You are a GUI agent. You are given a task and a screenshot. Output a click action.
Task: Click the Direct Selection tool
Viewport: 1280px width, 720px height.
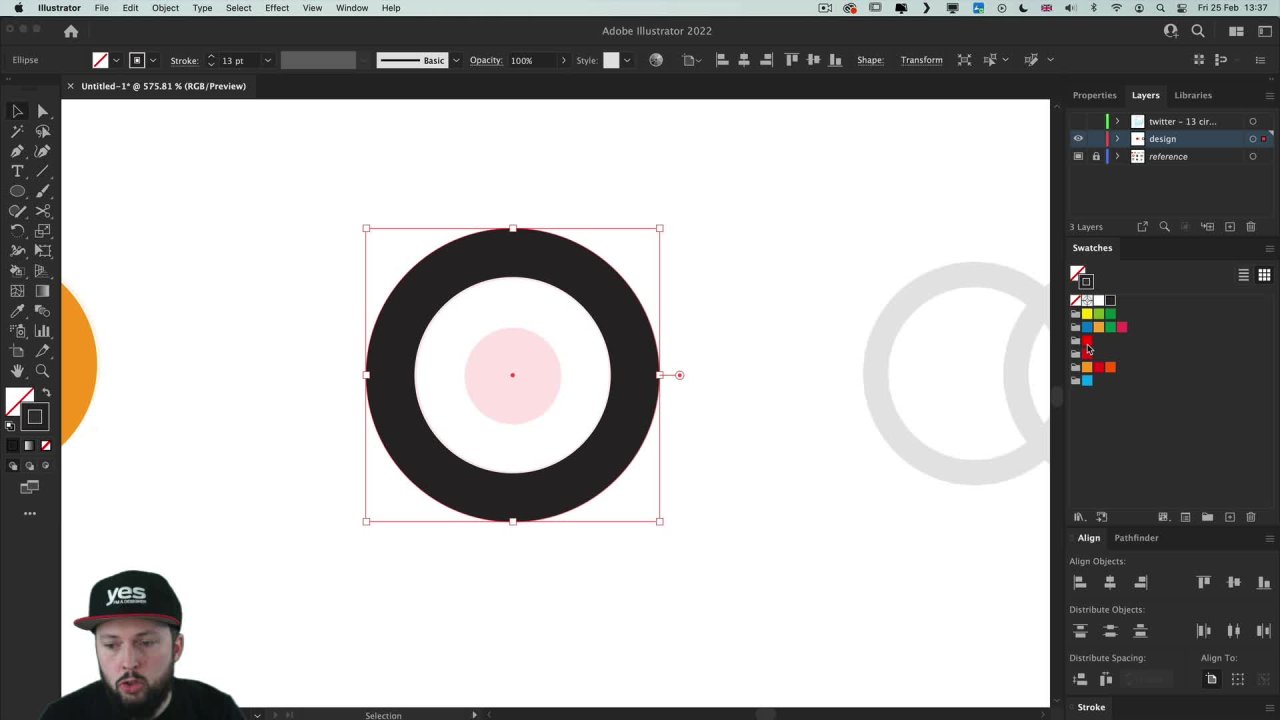click(43, 111)
